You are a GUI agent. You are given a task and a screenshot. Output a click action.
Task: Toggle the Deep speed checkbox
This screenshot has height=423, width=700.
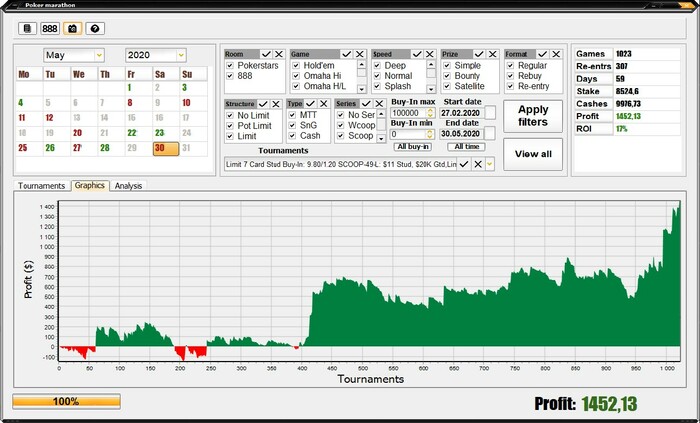coord(377,66)
